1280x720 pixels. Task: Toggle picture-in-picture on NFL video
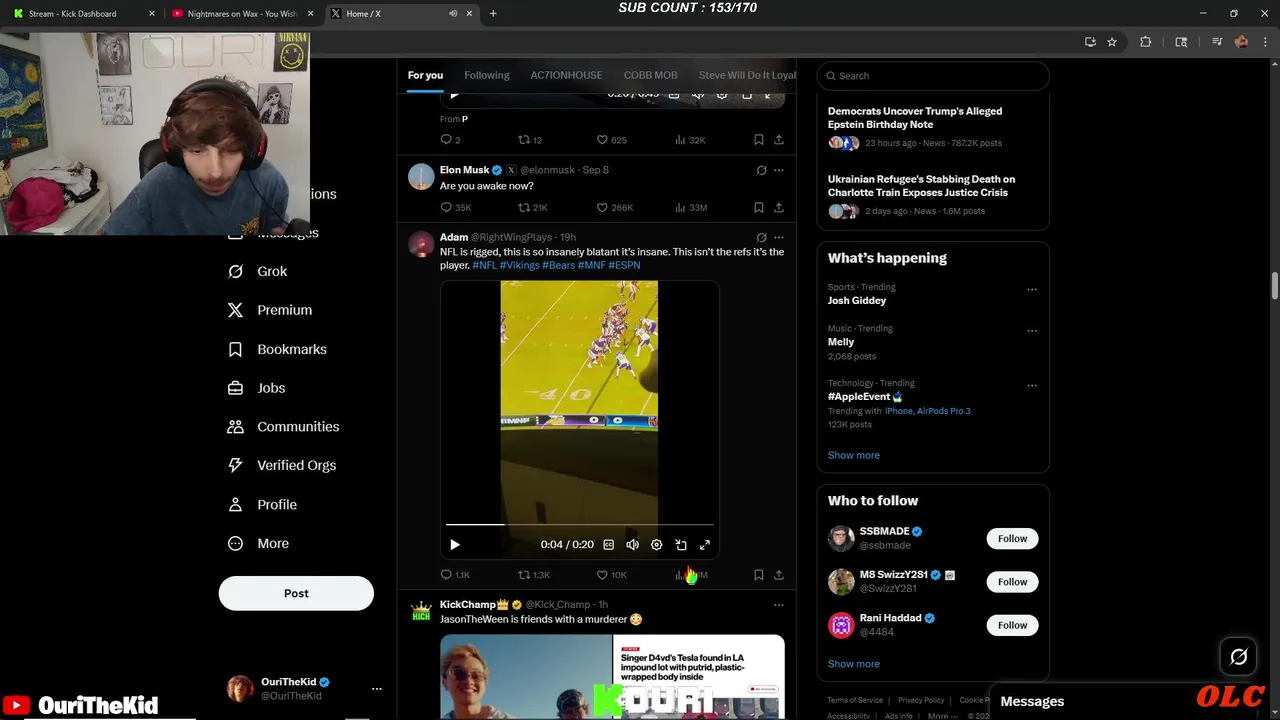tap(681, 545)
